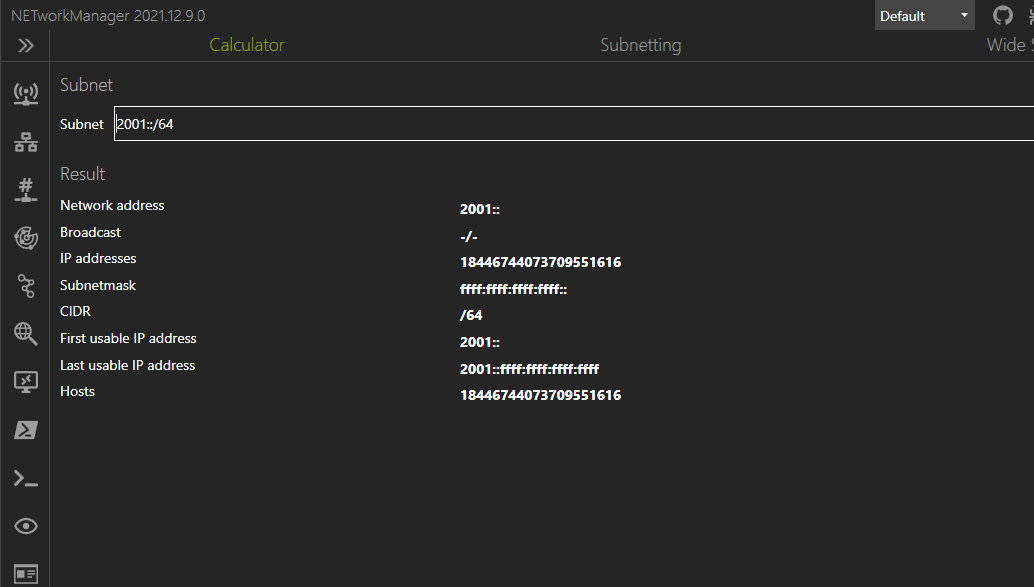
Task: Click the Broadcast label
Action: [x=90, y=232]
